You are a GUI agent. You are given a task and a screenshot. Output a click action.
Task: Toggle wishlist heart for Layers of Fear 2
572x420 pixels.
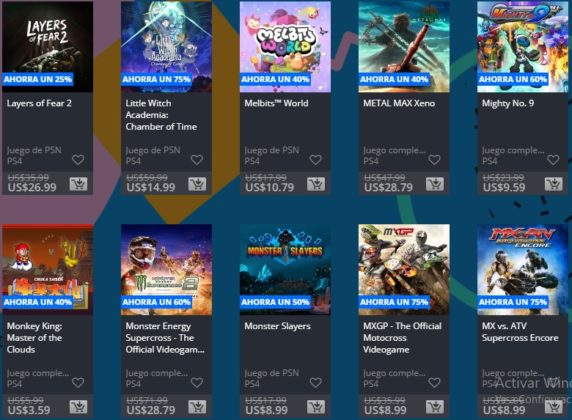point(78,160)
